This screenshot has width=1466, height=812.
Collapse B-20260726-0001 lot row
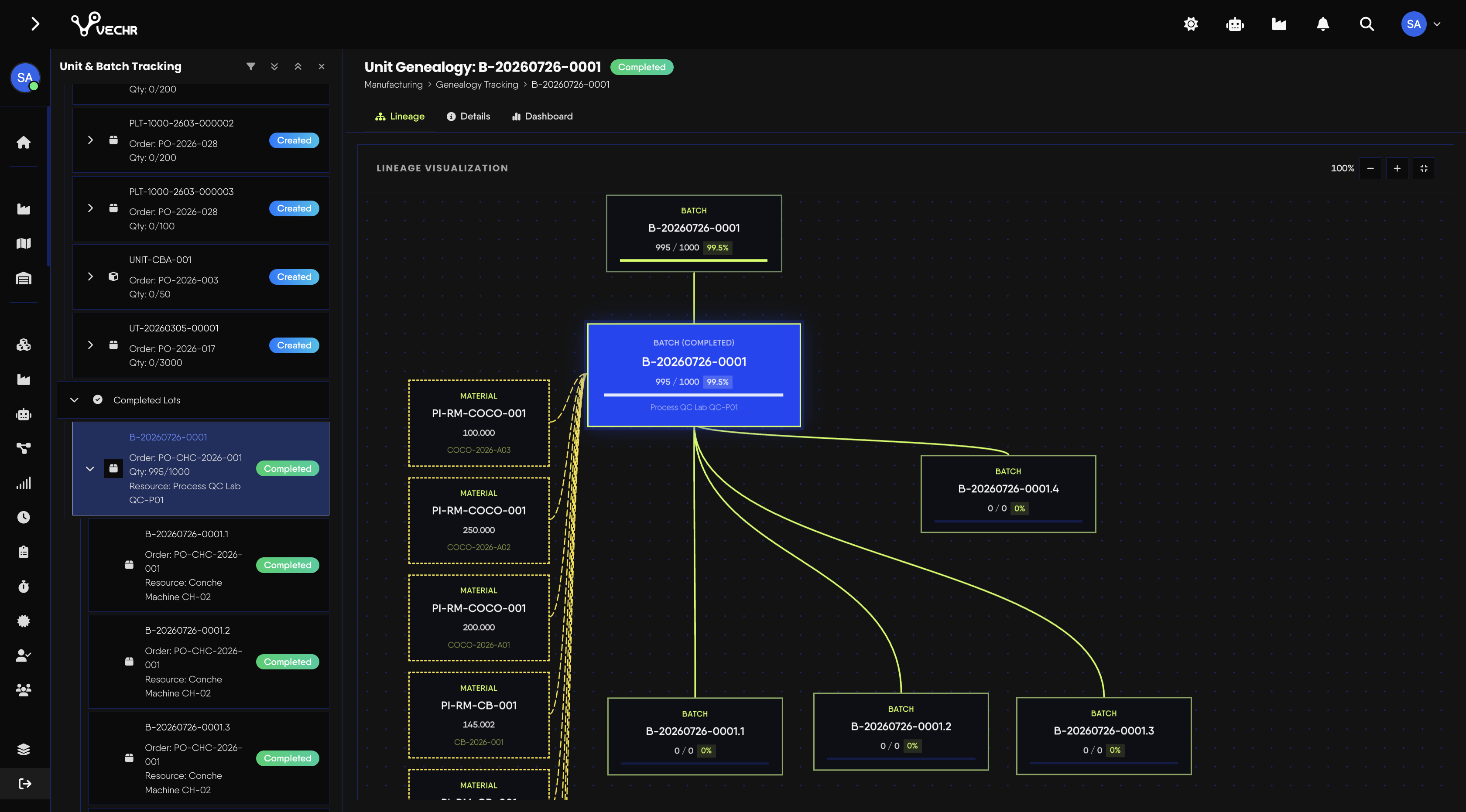coord(90,468)
